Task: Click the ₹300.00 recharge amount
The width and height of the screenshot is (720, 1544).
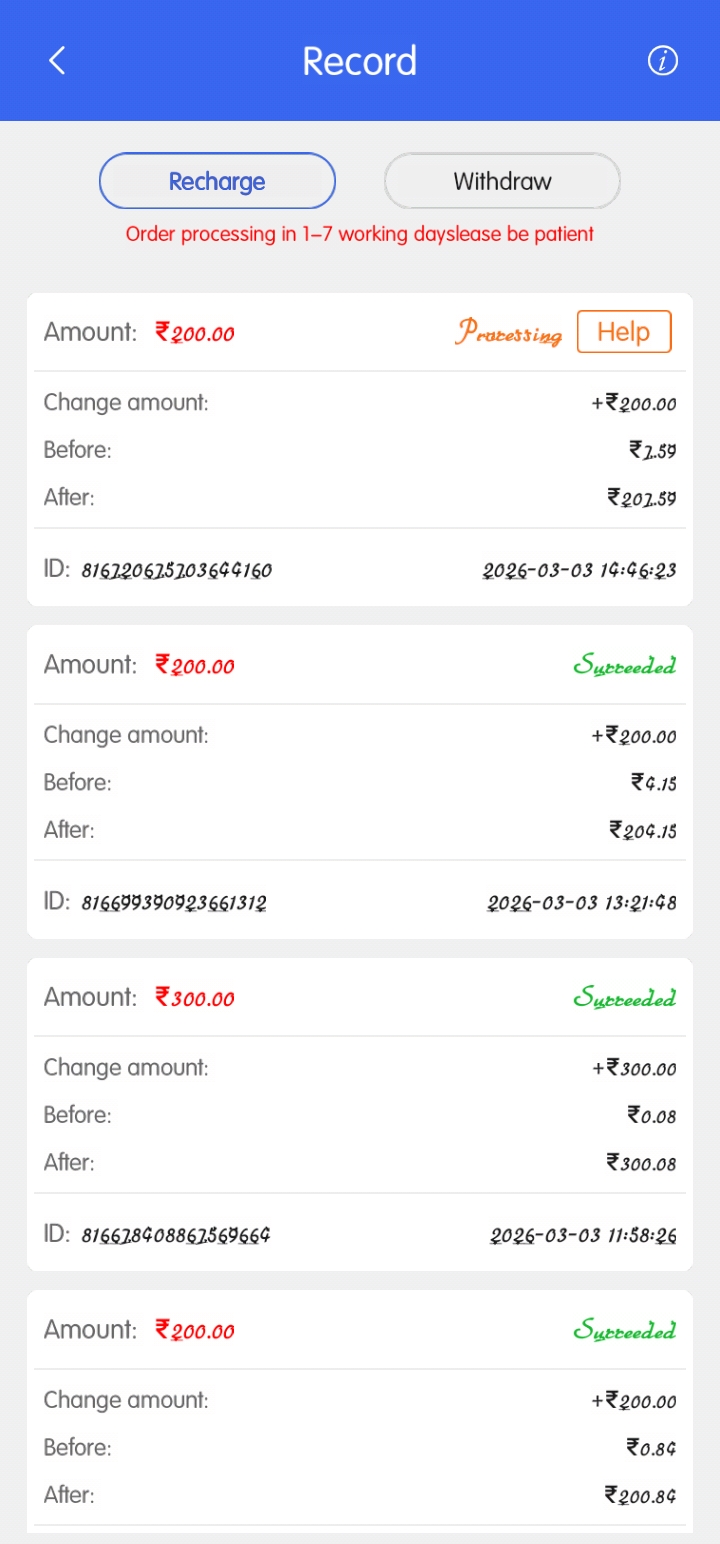Action: click(195, 998)
